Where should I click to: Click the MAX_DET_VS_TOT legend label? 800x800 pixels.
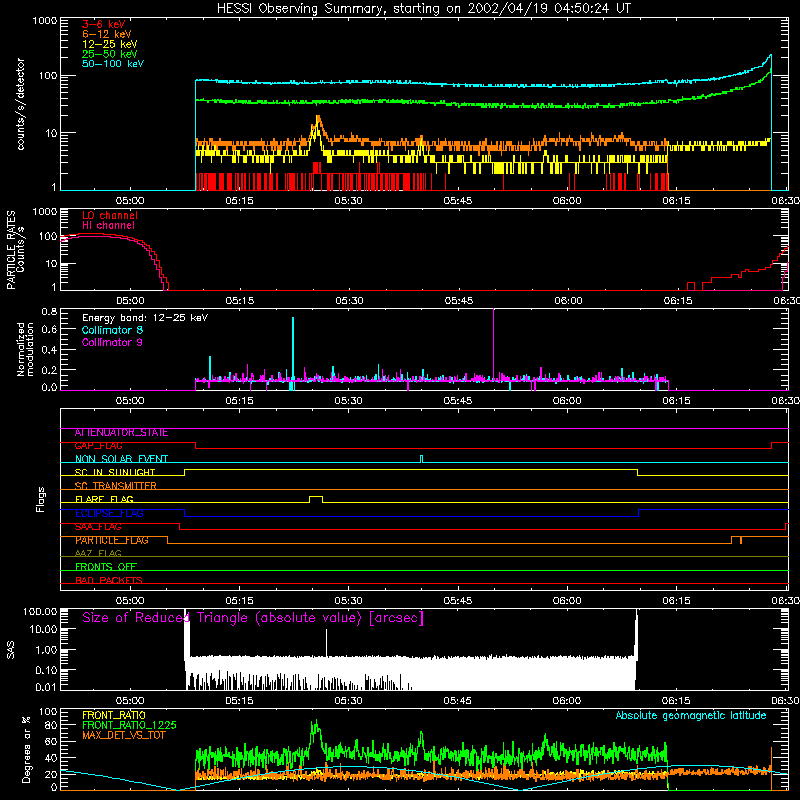pyautogui.click(x=123, y=735)
